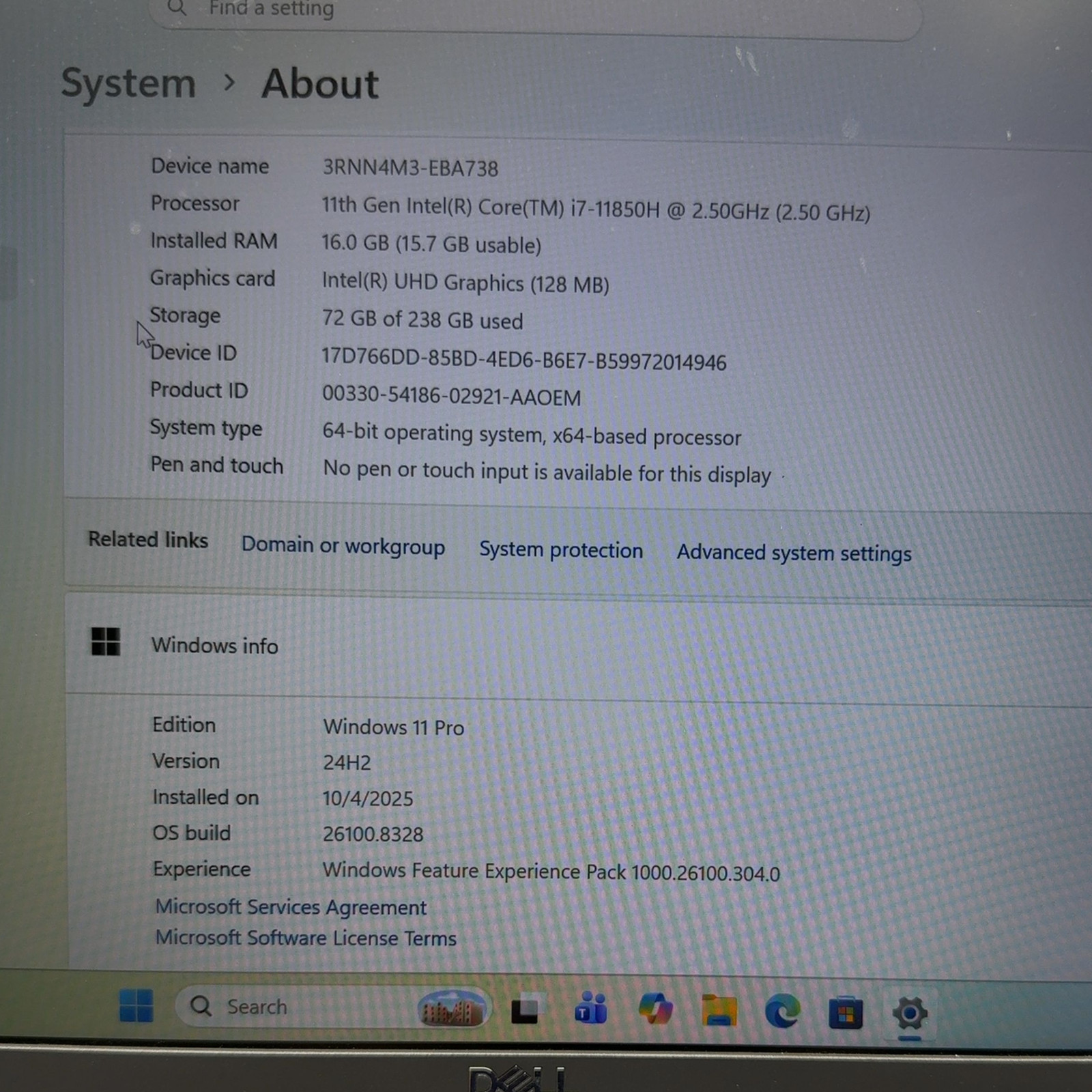
Task: Click Intel(R) UHD Graphics (128 MB) value
Action: click(x=465, y=283)
